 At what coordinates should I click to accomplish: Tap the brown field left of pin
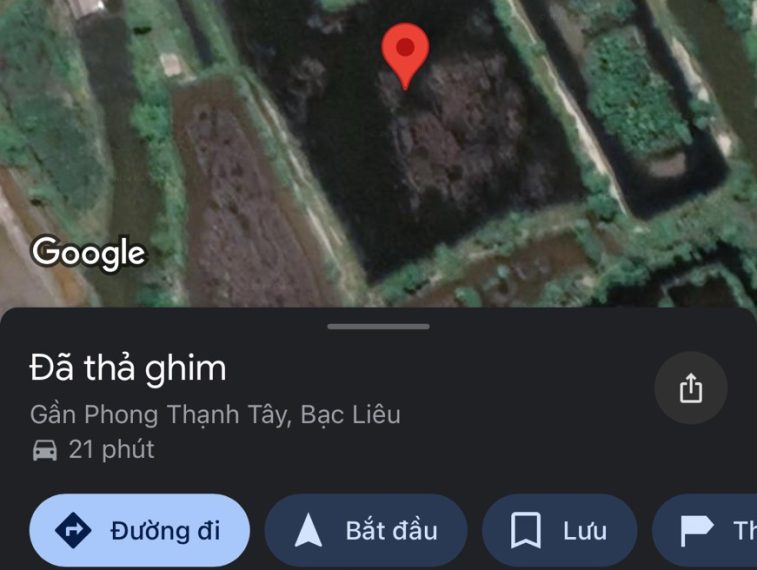(241, 203)
